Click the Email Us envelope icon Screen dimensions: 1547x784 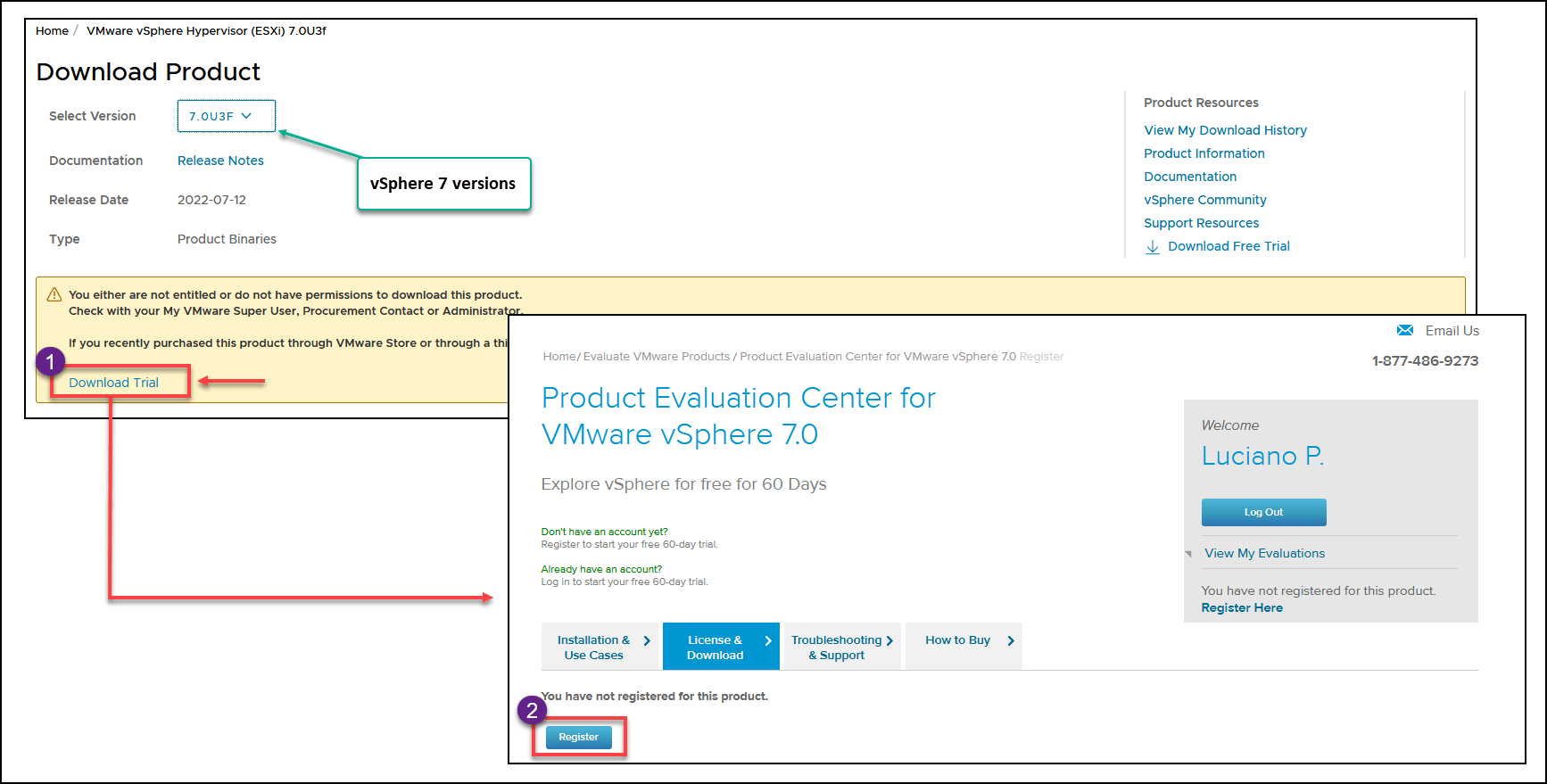[x=1405, y=330]
